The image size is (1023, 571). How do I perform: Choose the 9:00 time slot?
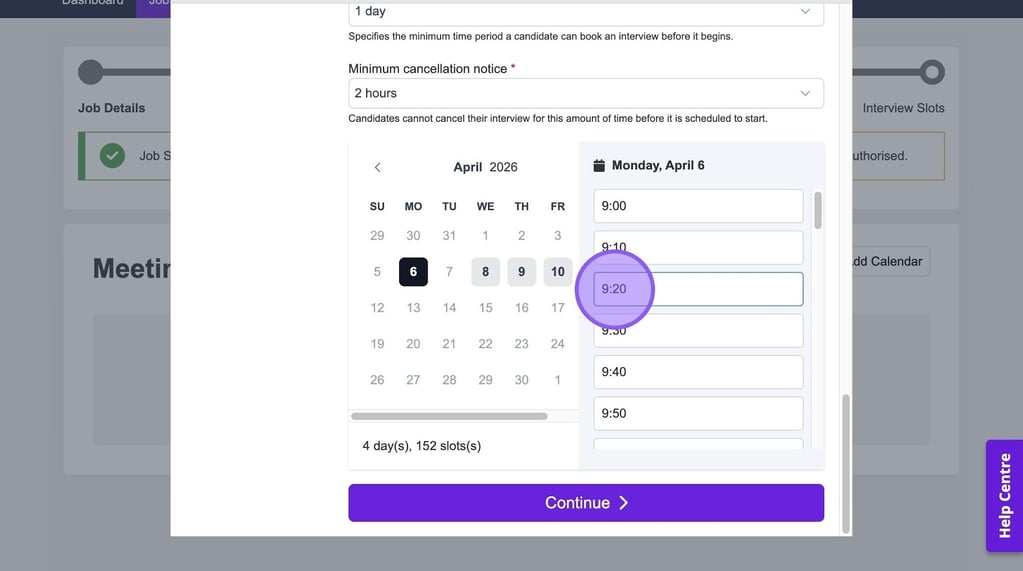point(698,206)
